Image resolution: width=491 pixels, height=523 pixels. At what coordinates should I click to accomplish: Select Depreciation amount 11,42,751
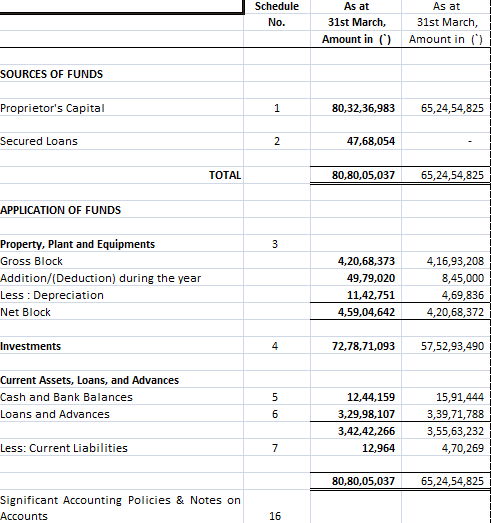[x=356, y=295]
